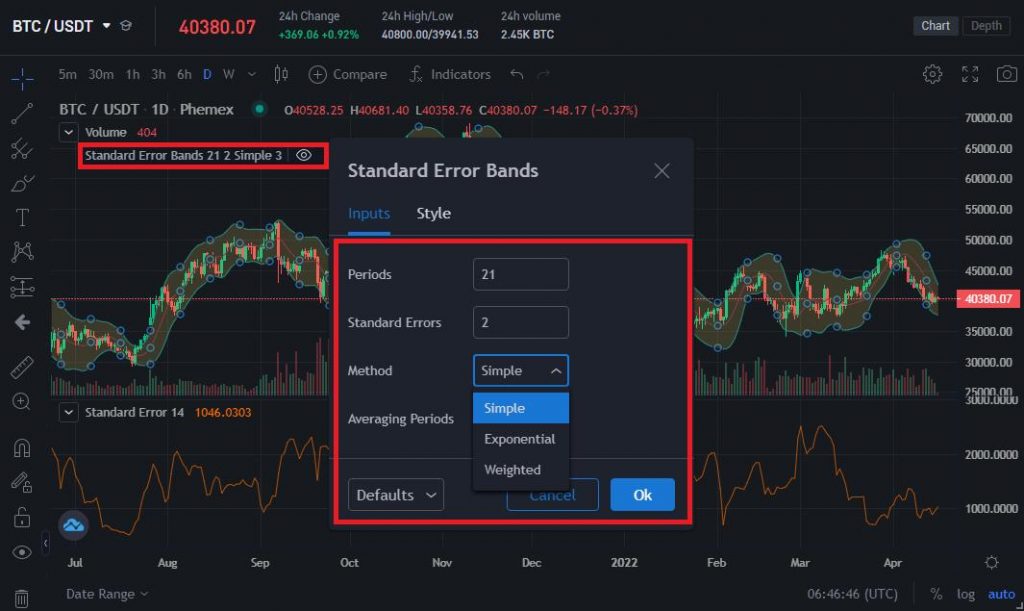
Task: Open the Zoom In magnifier tool
Action: [21, 401]
